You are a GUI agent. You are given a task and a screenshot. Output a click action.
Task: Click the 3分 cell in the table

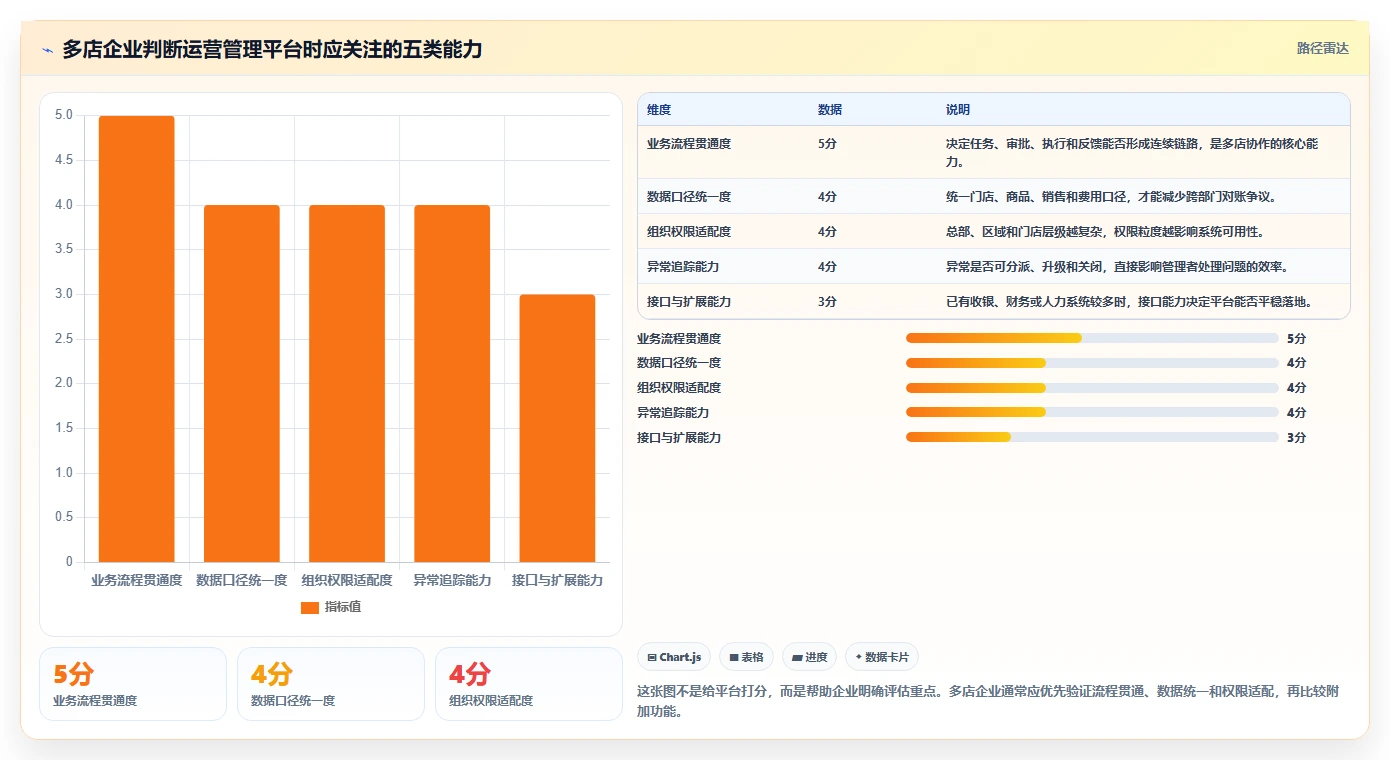click(827, 302)
